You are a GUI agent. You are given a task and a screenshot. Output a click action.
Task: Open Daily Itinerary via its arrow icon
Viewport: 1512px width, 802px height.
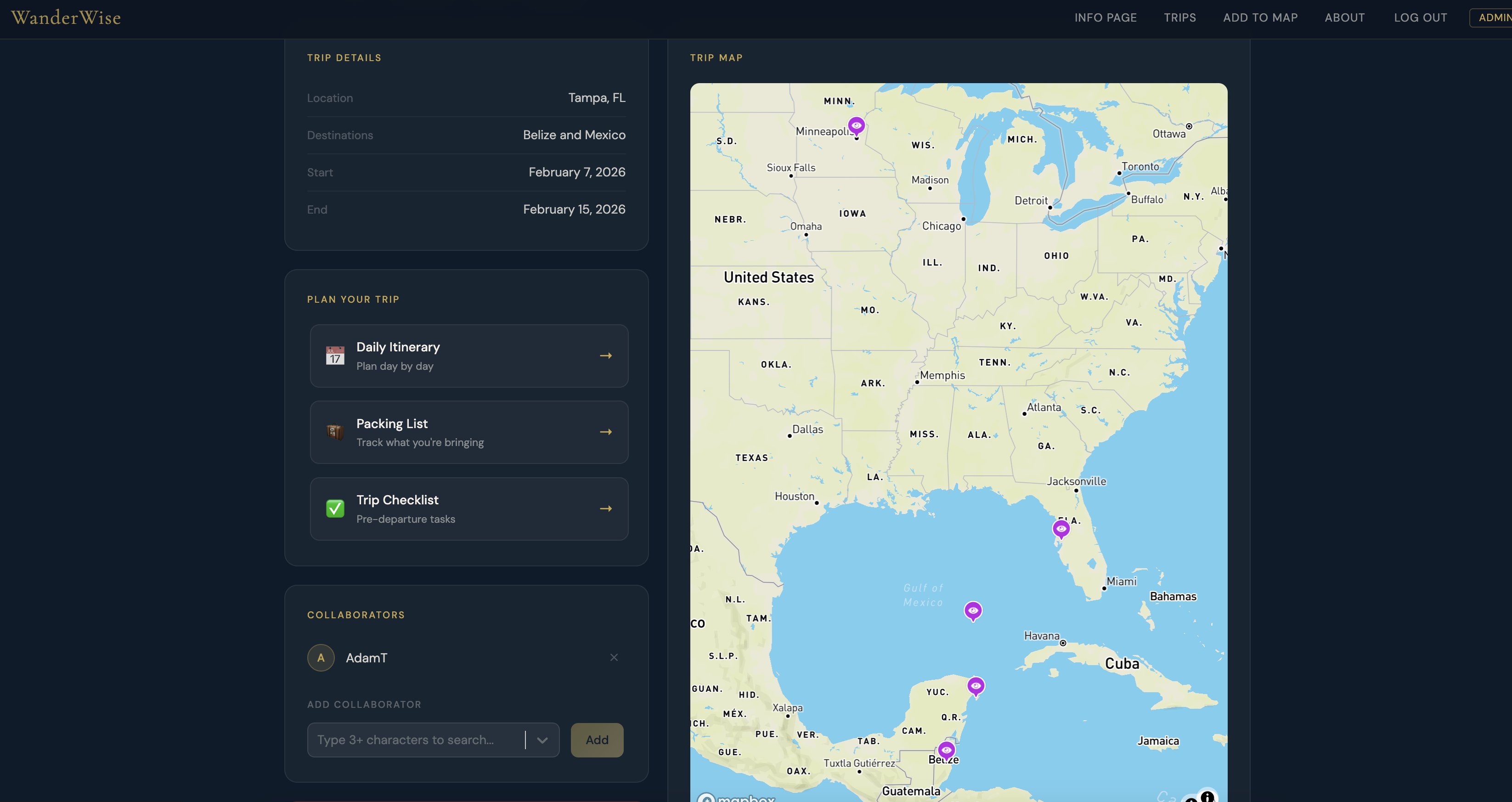coord(606,355)
